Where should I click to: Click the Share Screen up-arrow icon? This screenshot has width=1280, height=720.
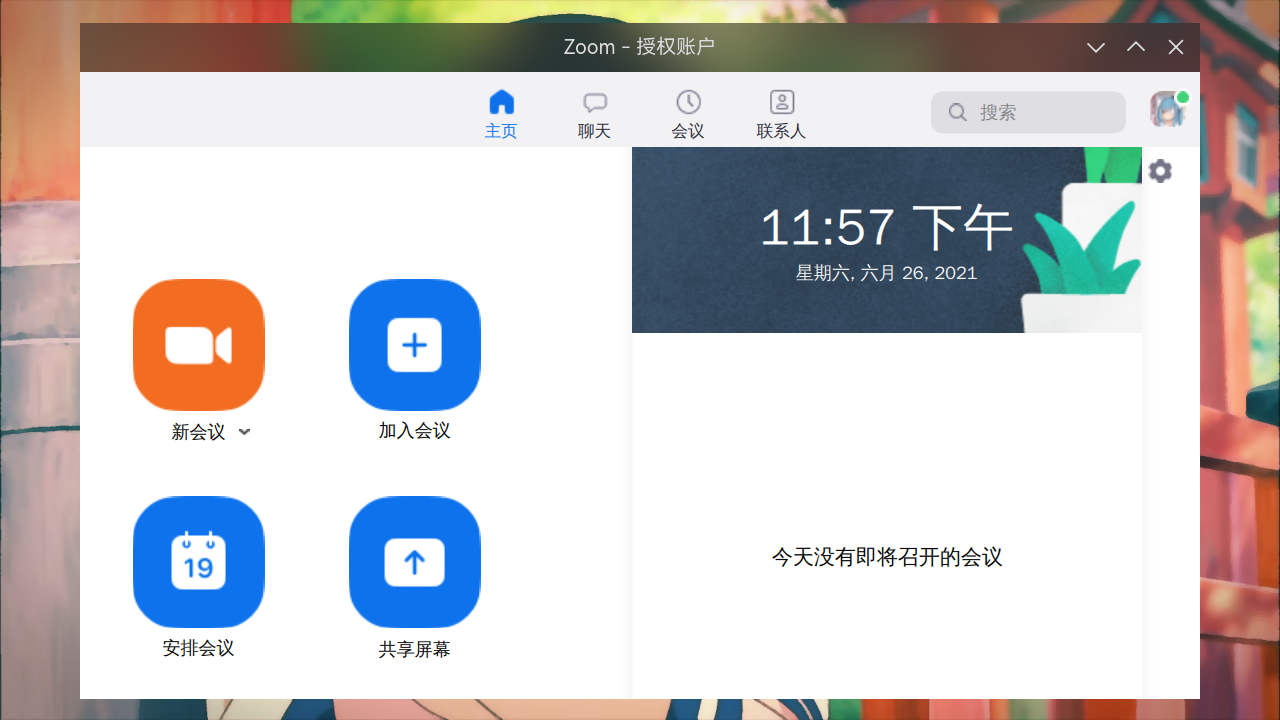click(414, 562)
